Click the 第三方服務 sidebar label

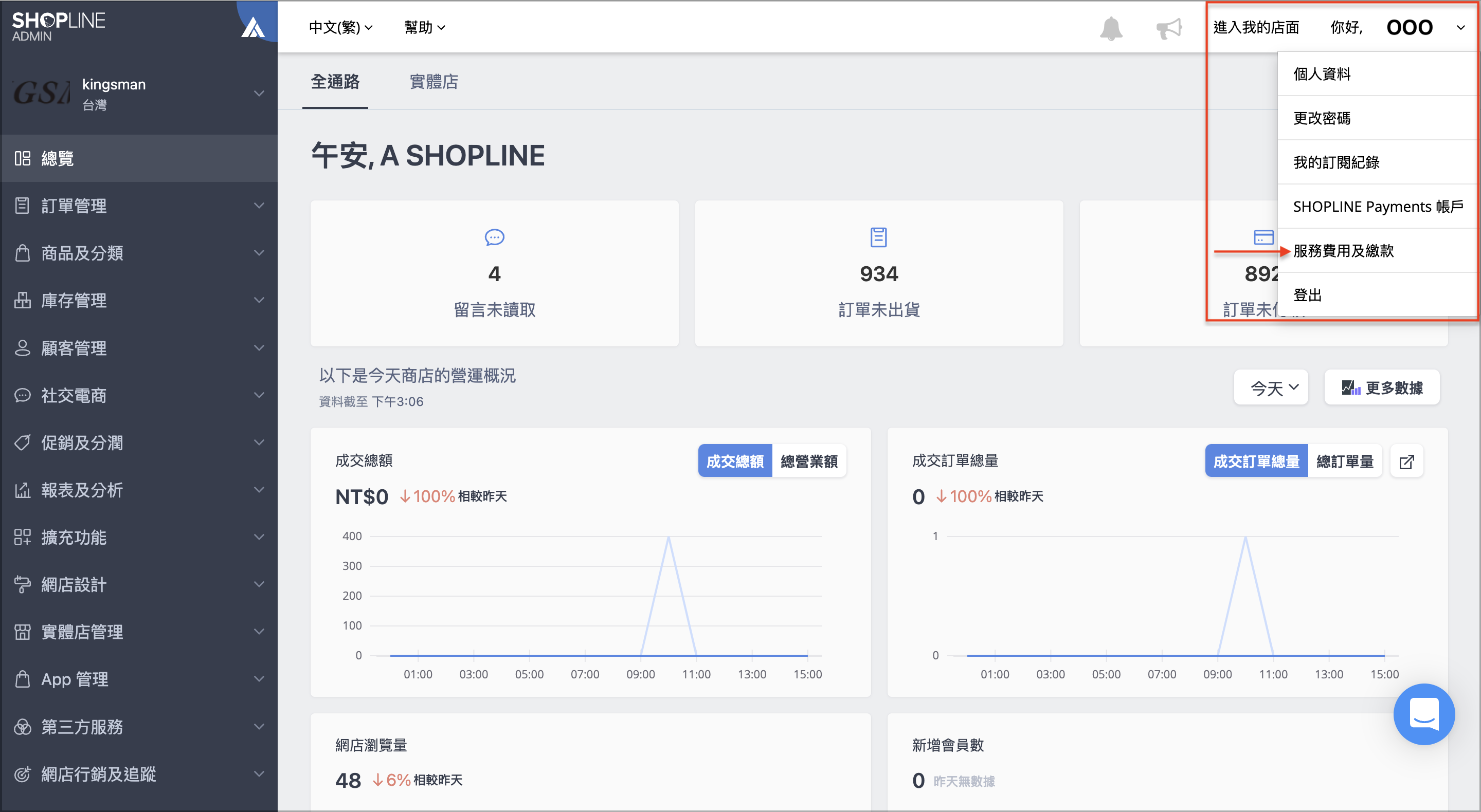[x=82, y=727]
